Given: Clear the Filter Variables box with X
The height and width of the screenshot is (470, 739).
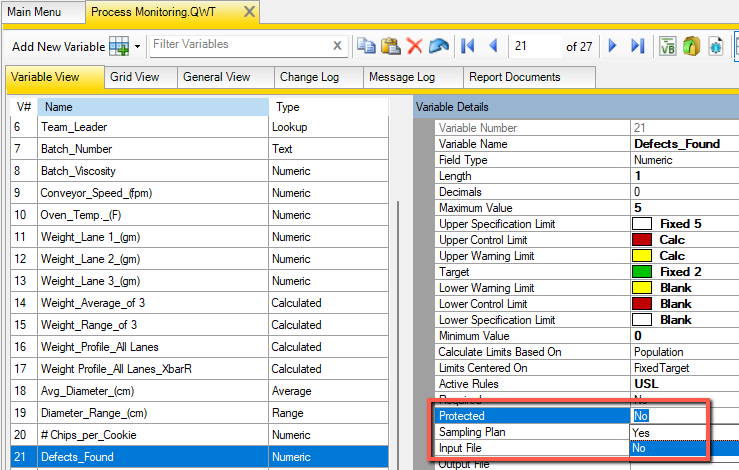Looking at the screenshot, I should 337,46.
